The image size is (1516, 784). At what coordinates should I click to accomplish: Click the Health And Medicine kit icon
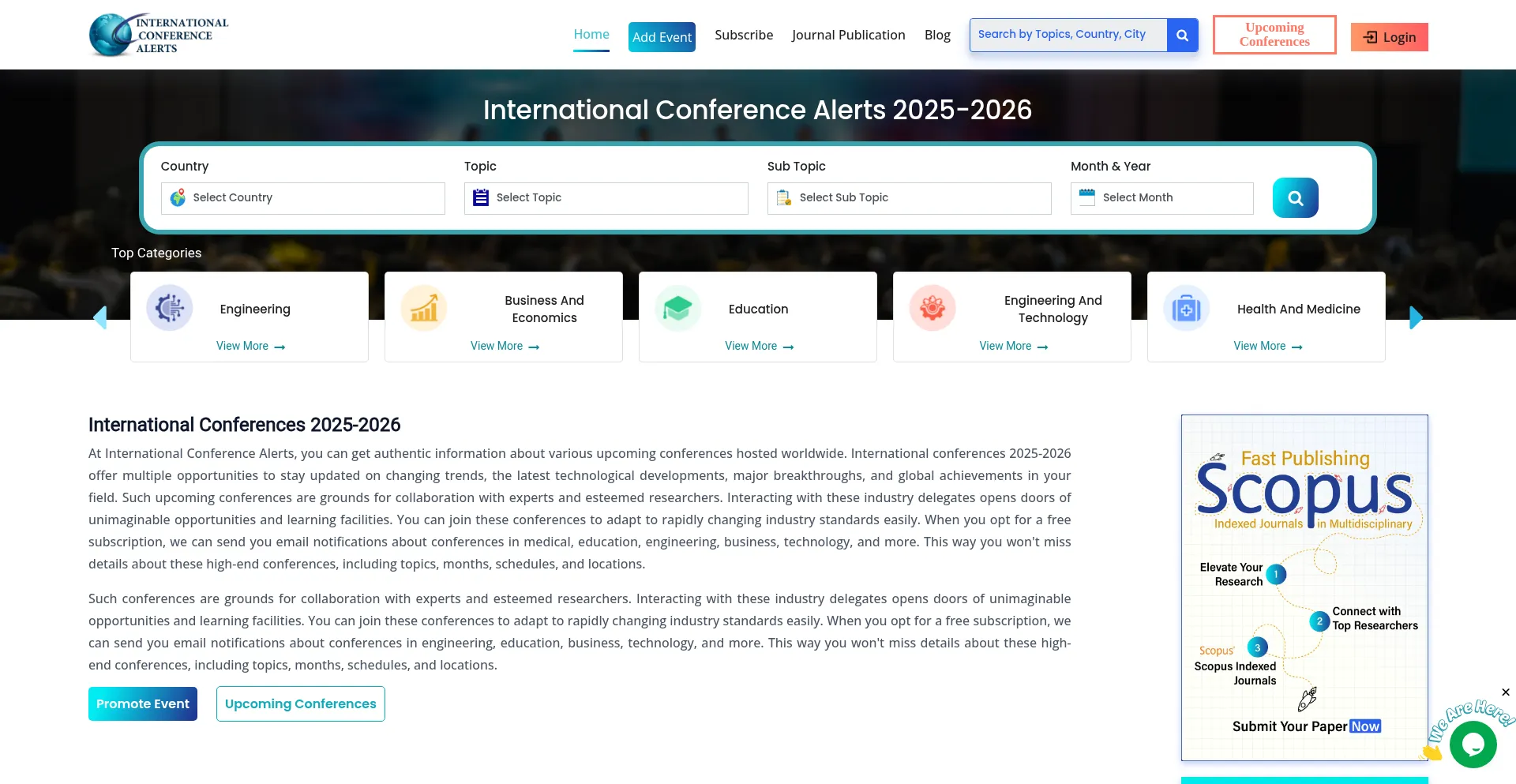pos(1187,308)
